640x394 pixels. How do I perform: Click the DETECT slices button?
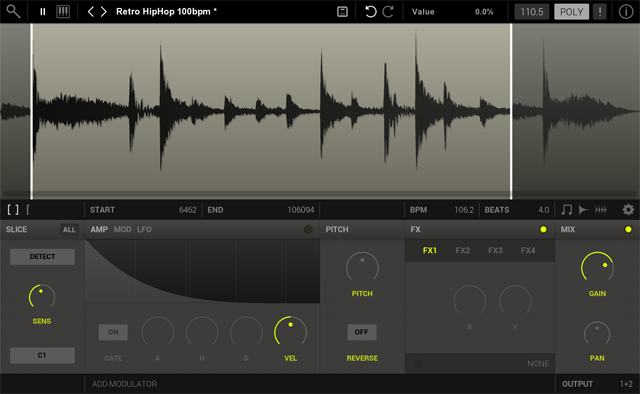tap(42, 257)
